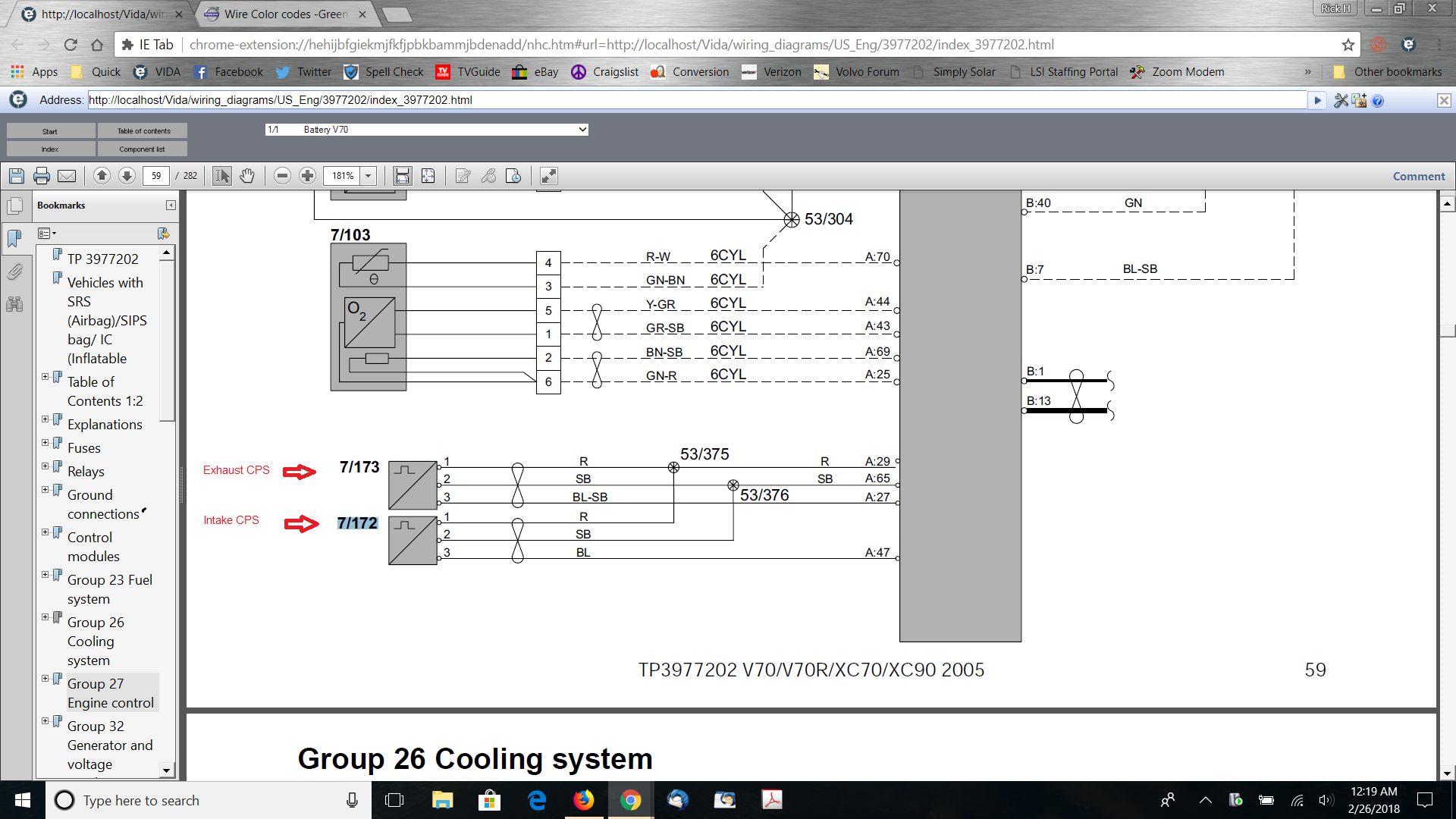Open the 181% zoom level dropdown
This screenshot has width=1456, height=819.
[x=369, y=176]
